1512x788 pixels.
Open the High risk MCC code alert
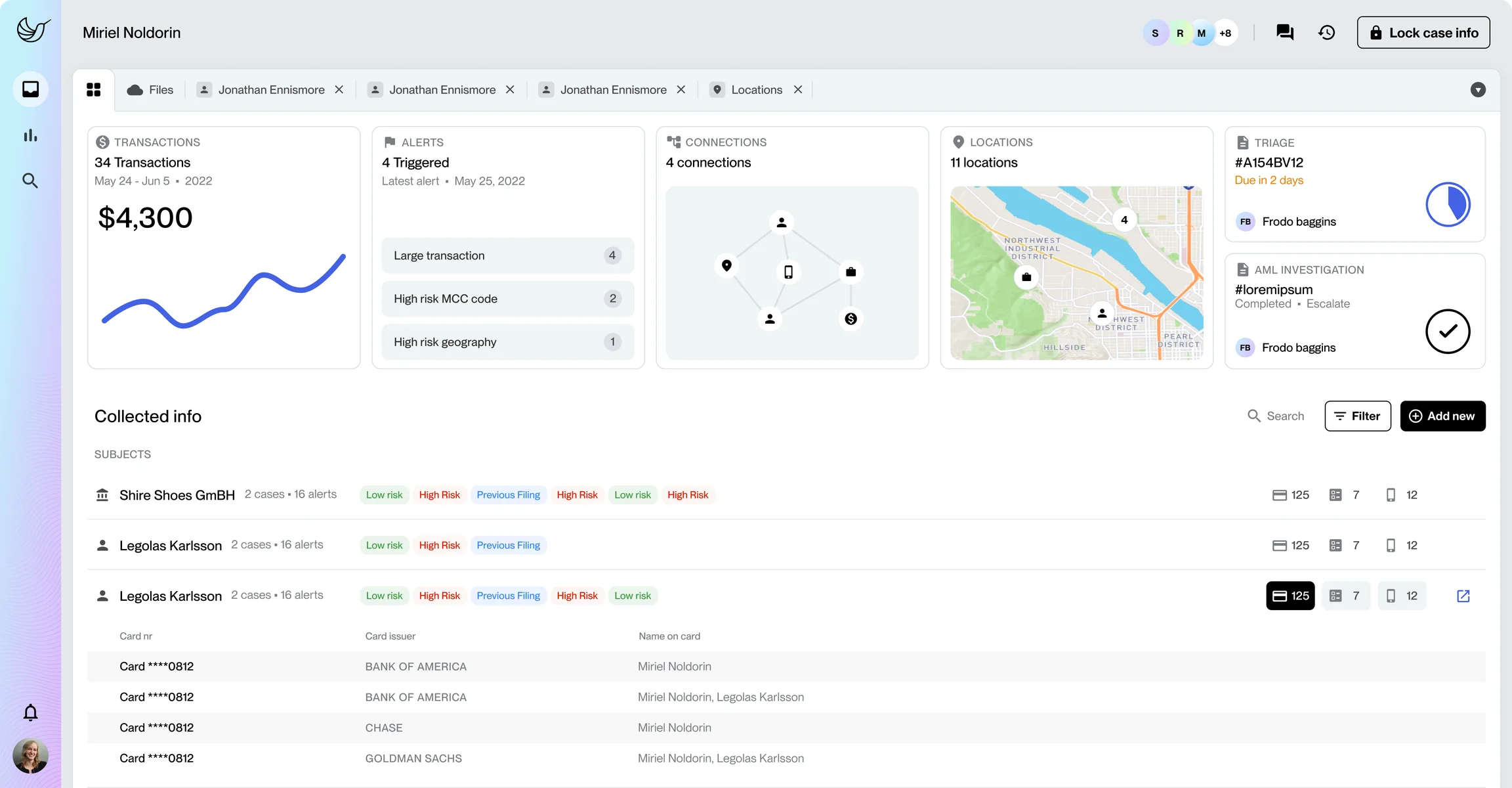508,299
